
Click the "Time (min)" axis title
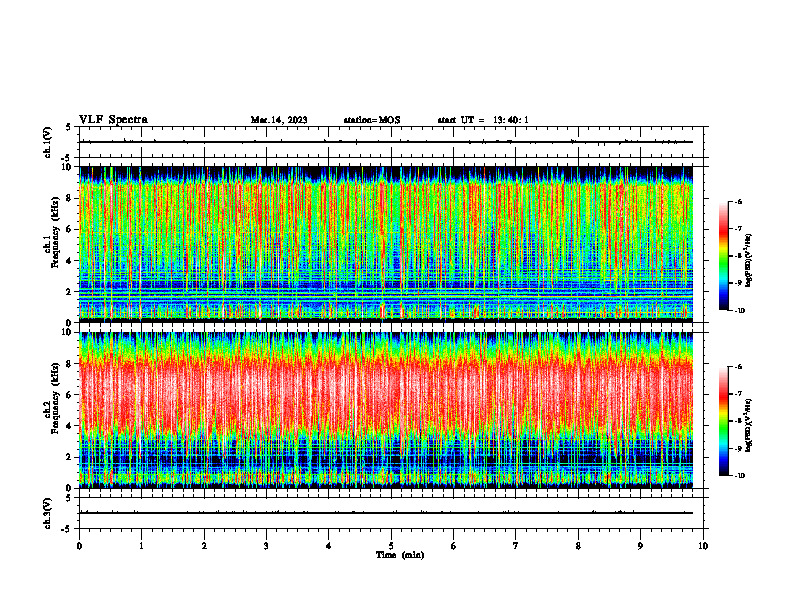point(400,555)
